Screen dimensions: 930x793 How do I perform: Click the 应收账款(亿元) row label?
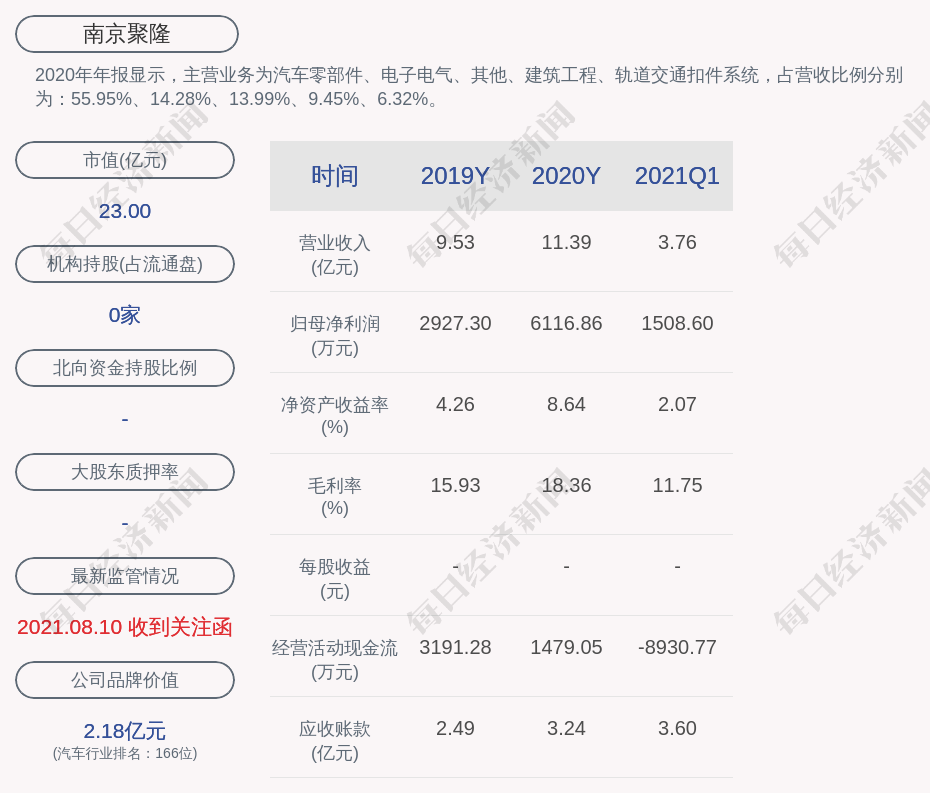click(x=335, y=741)
